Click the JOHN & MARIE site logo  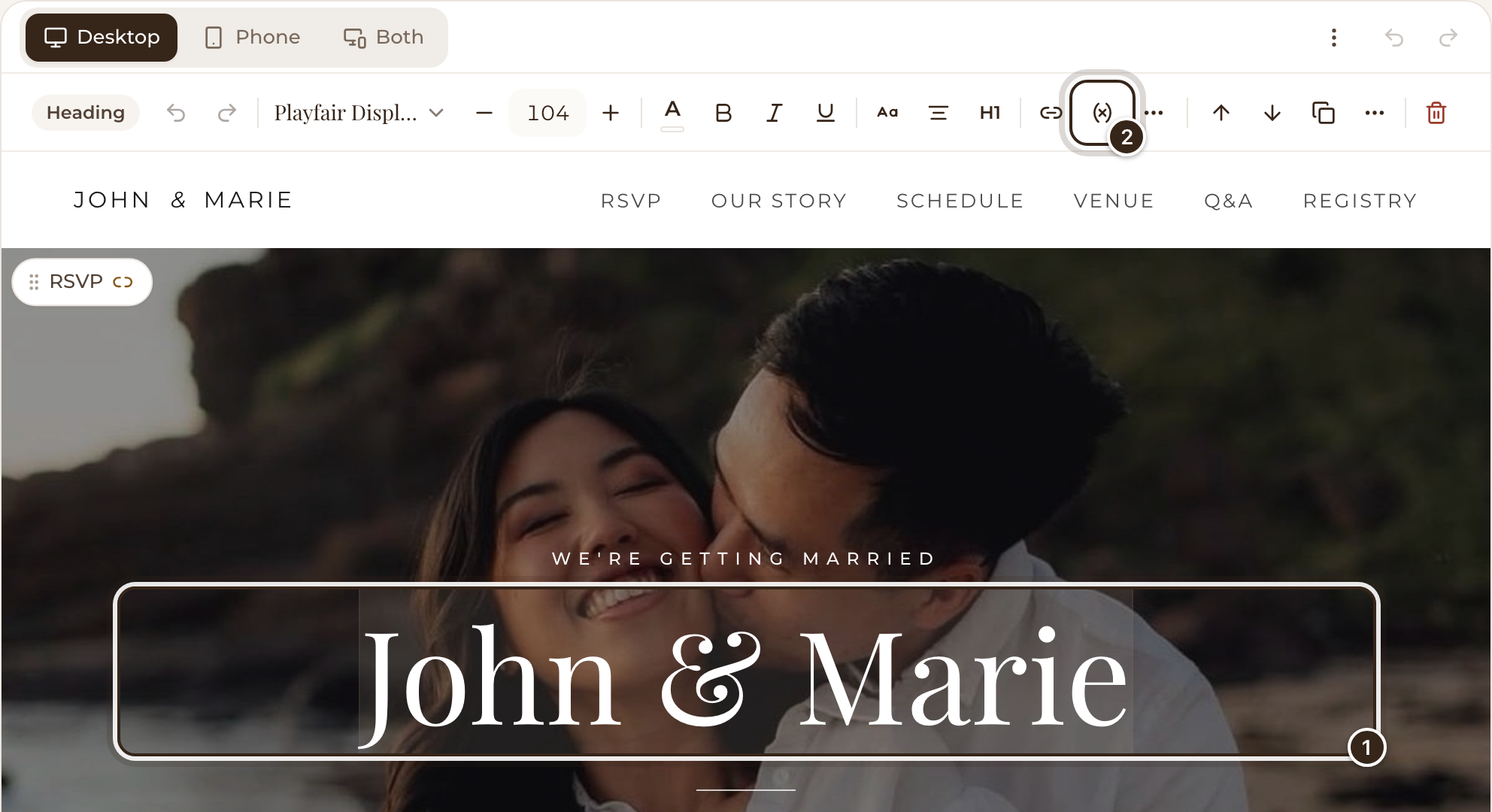pos(183,200)
